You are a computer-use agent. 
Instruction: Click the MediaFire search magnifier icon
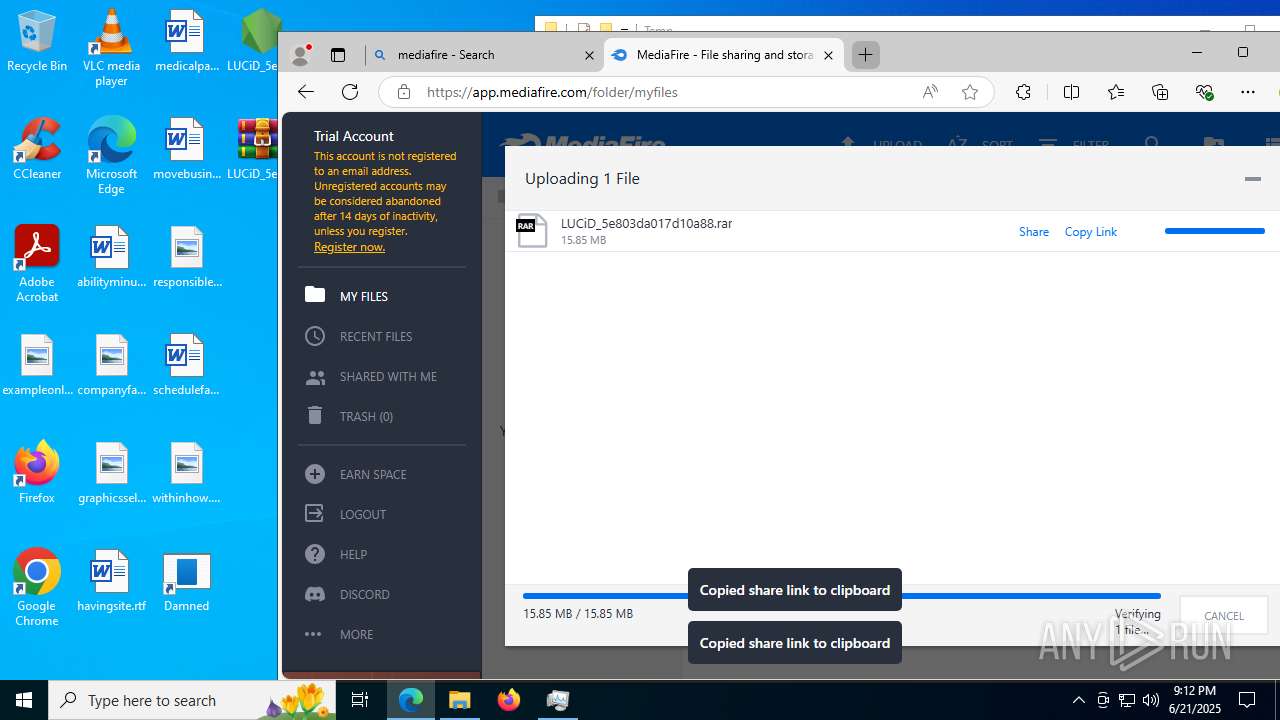pyautogui.click(x=1152, y=144)
